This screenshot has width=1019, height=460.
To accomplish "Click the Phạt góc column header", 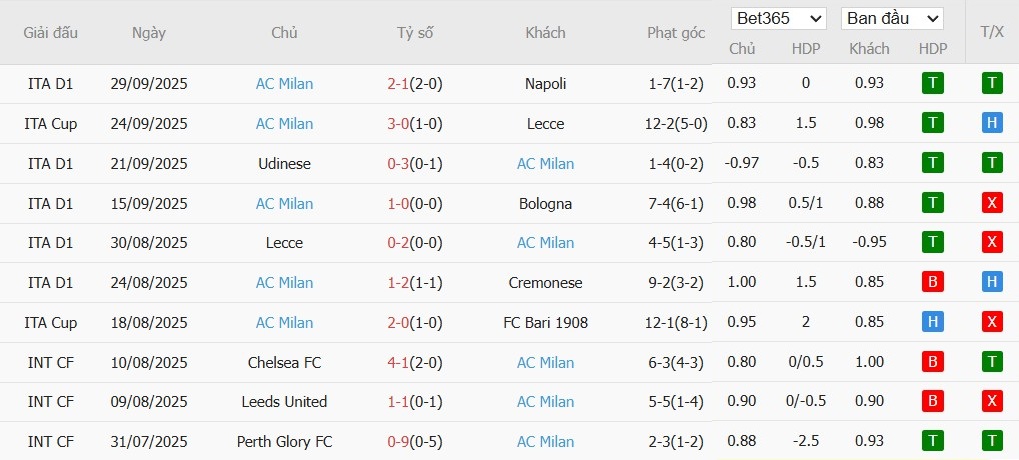I will click(676, 32).
